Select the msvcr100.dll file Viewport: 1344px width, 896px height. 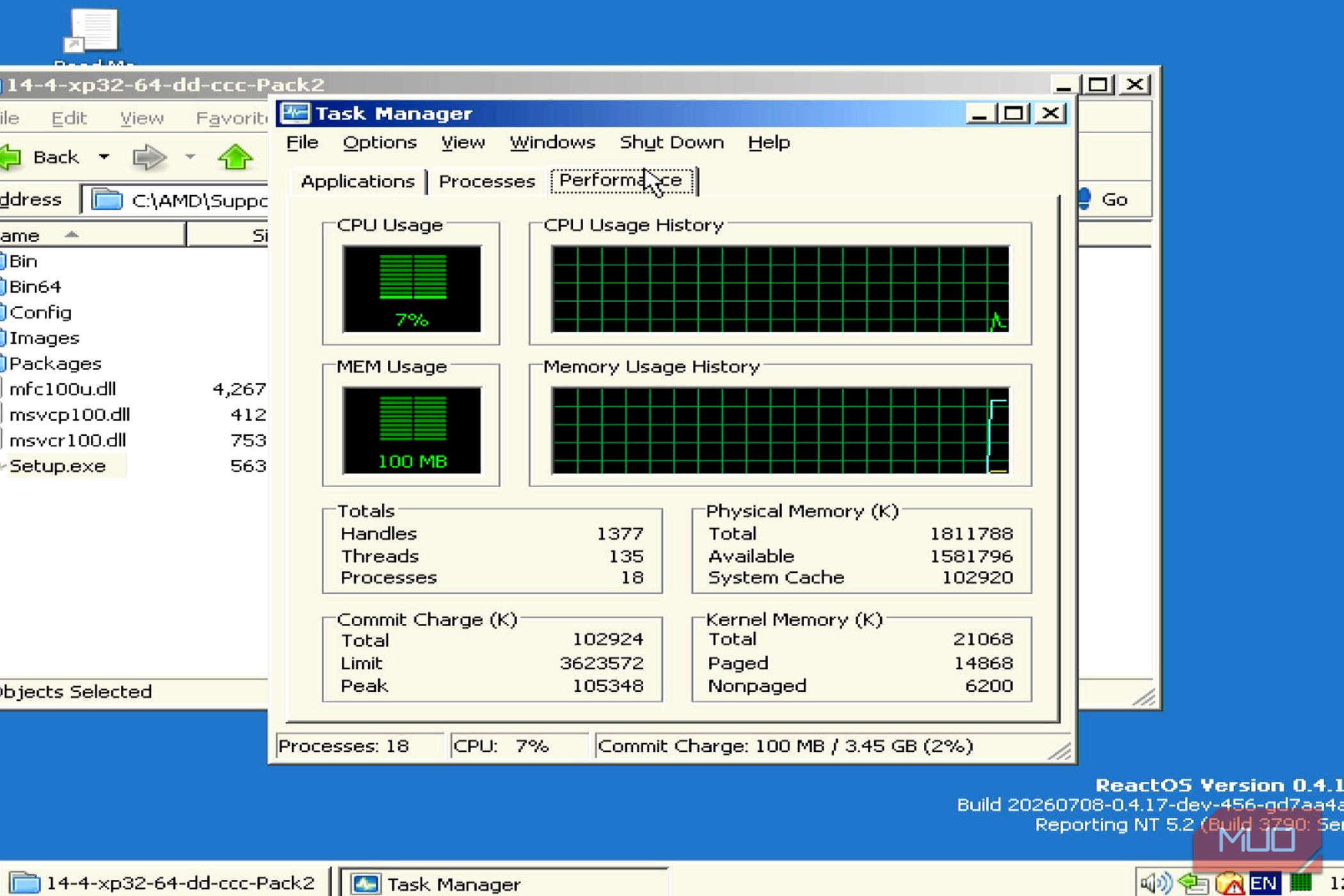point(64,440)
